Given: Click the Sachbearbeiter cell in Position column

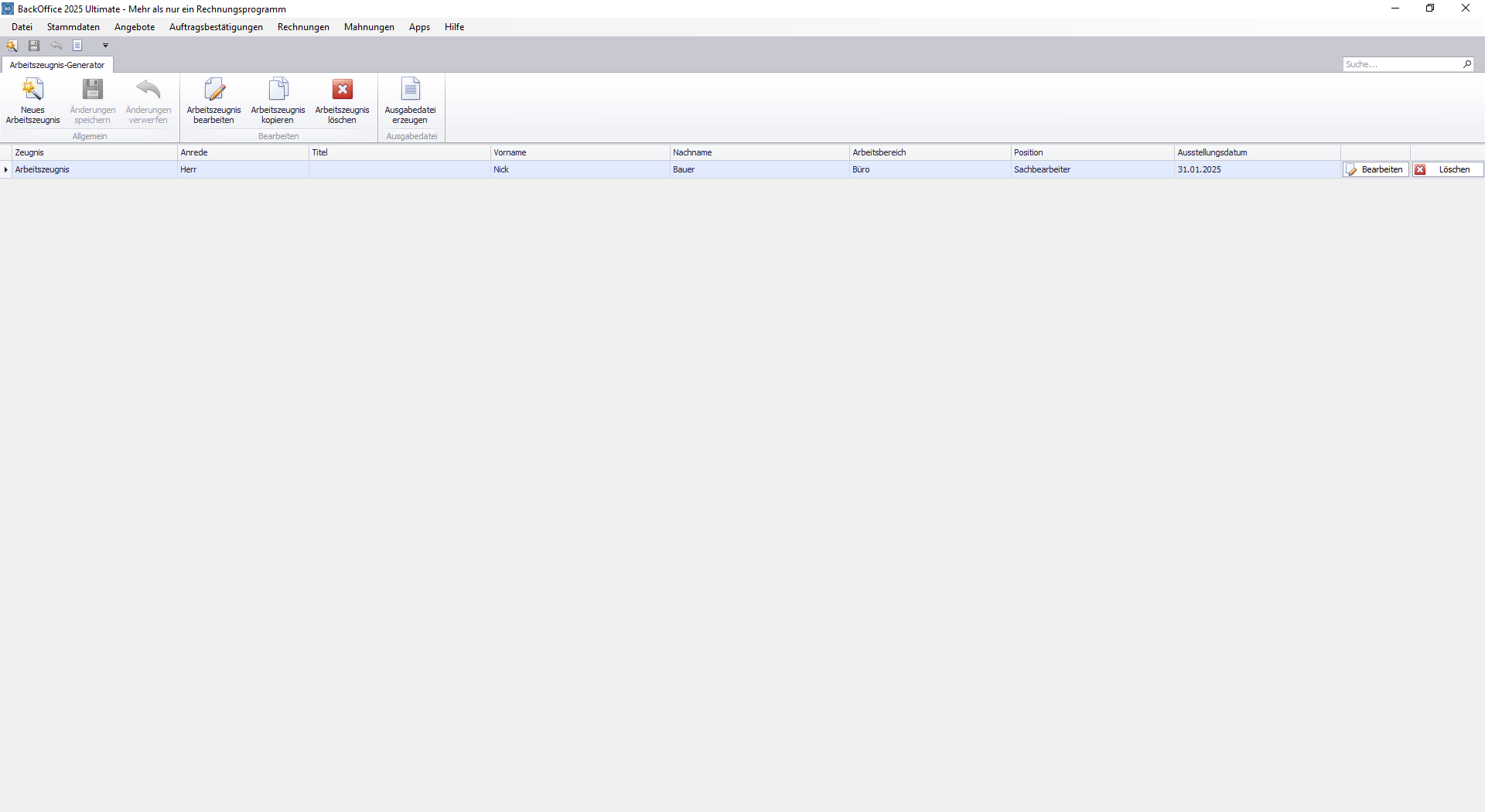Looking at the screenshot, I should [1093, 169].
